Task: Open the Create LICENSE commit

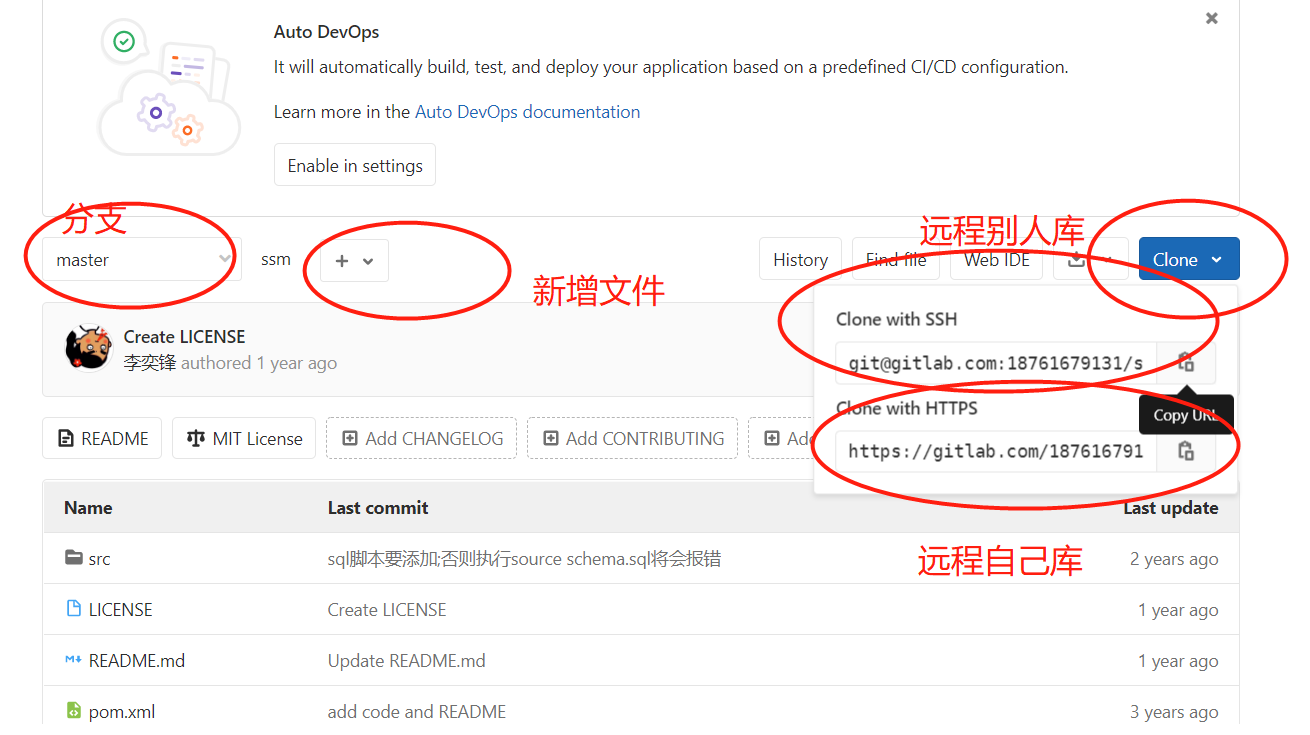Action: [x=184, y=337]
